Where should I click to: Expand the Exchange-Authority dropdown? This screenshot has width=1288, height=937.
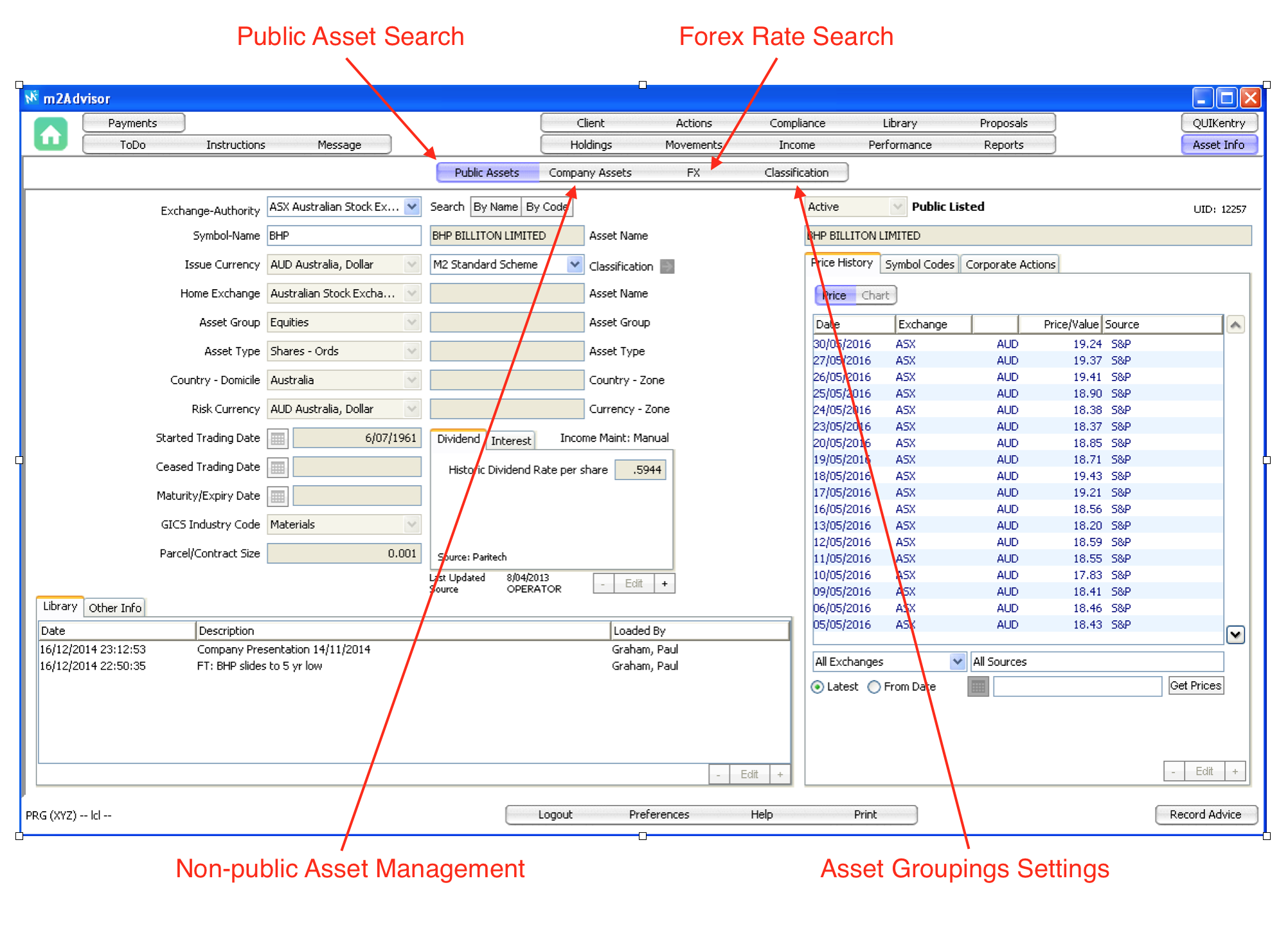point(412,207)
